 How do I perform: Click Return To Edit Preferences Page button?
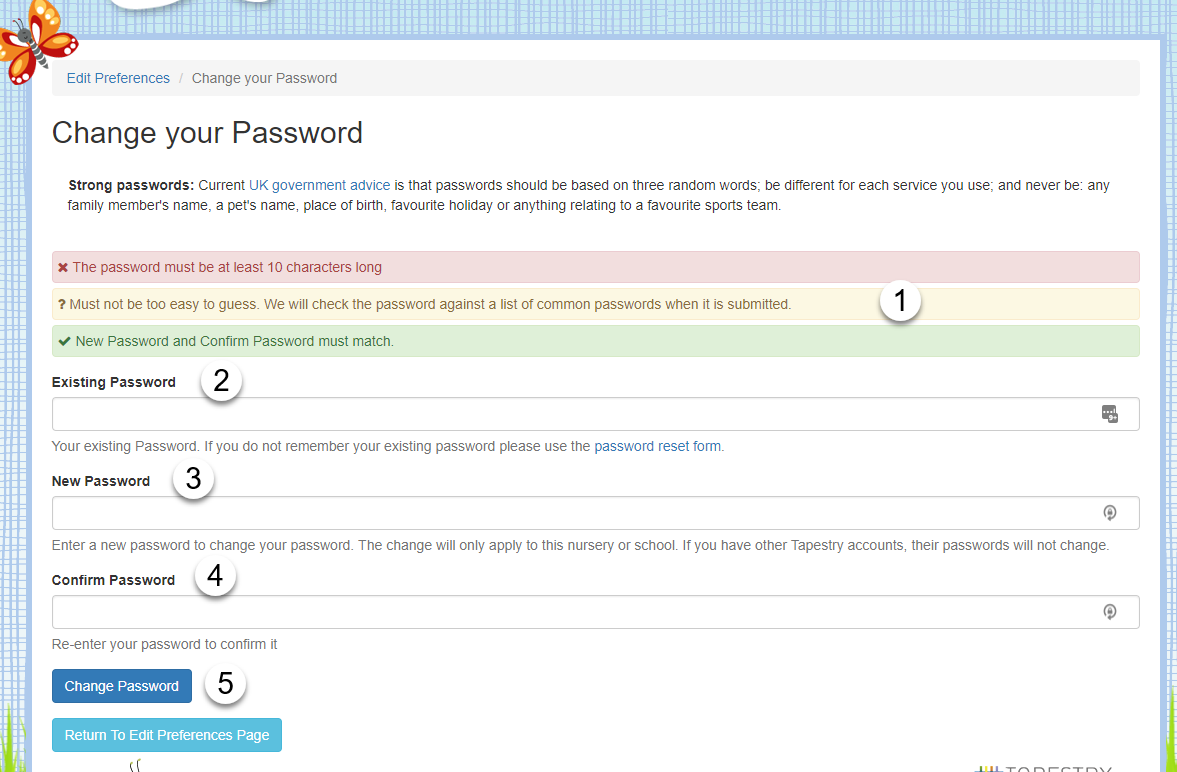[x=167, y=735]
